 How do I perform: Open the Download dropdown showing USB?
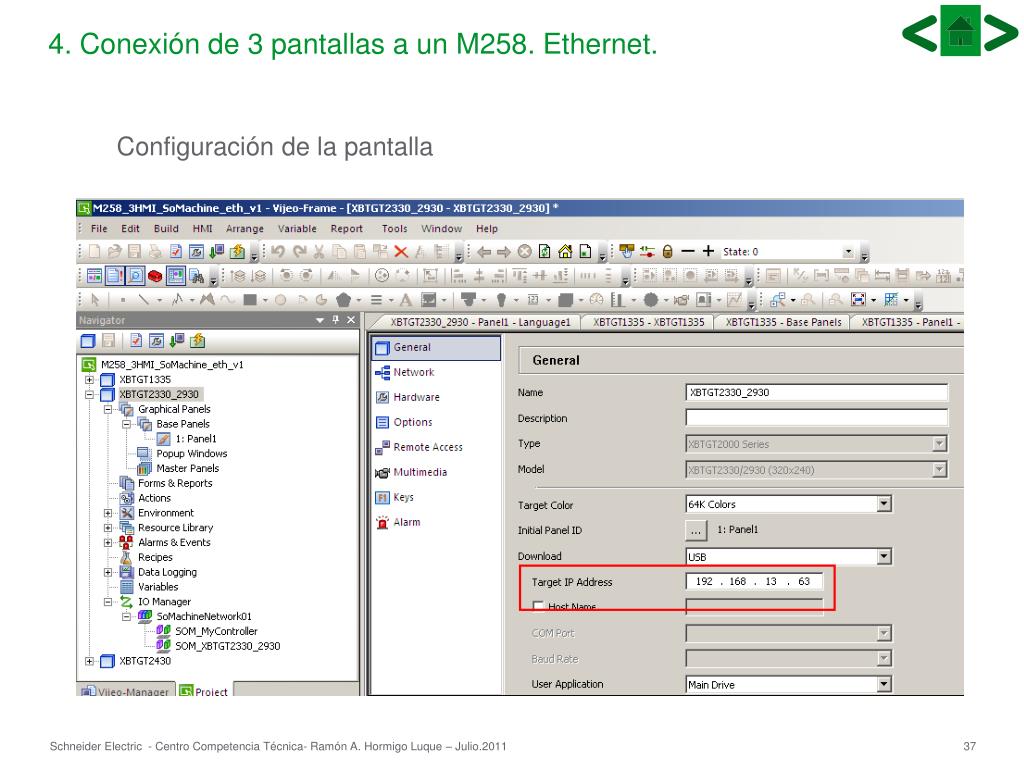884,556
